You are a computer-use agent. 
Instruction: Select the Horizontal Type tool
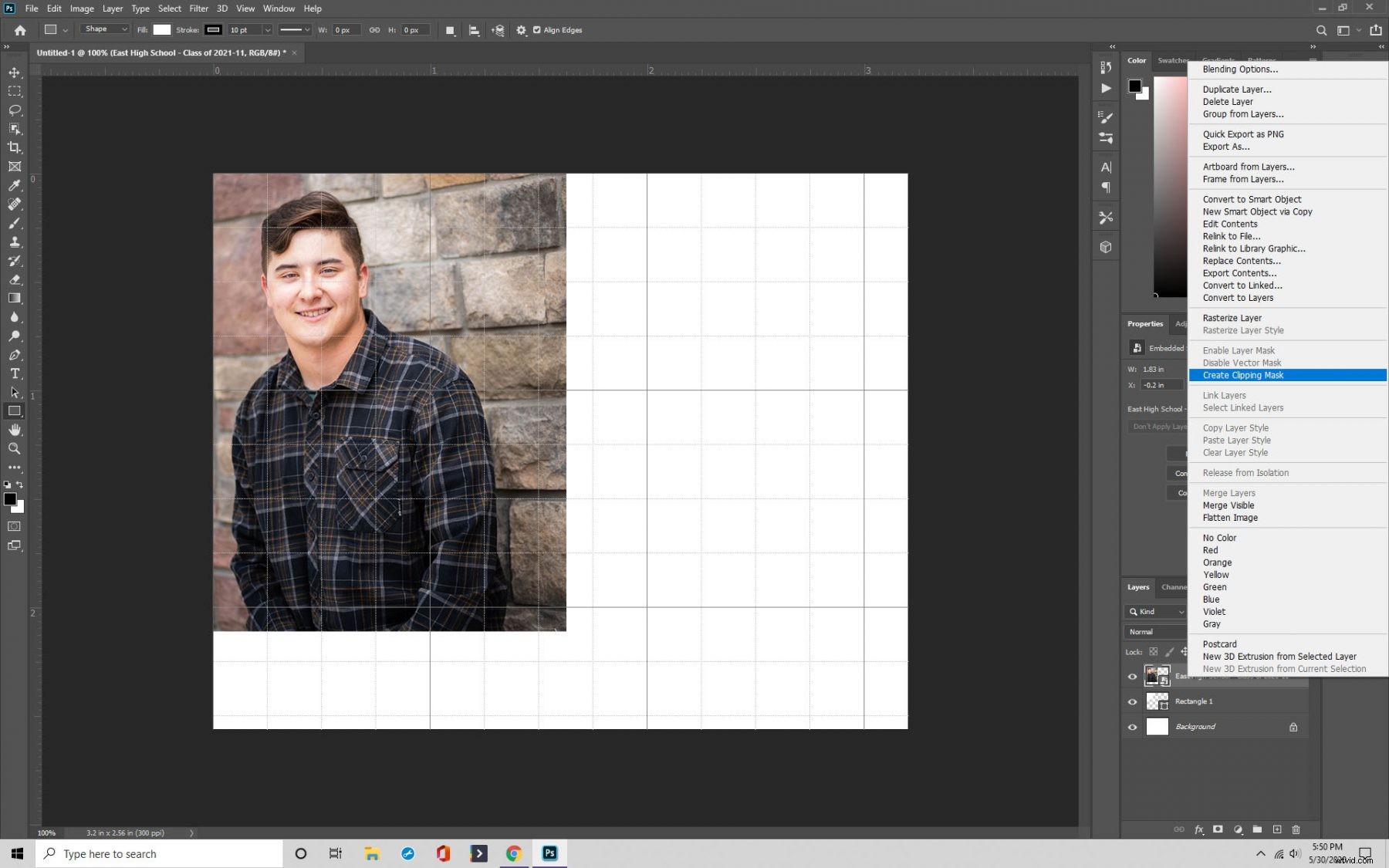14,374
